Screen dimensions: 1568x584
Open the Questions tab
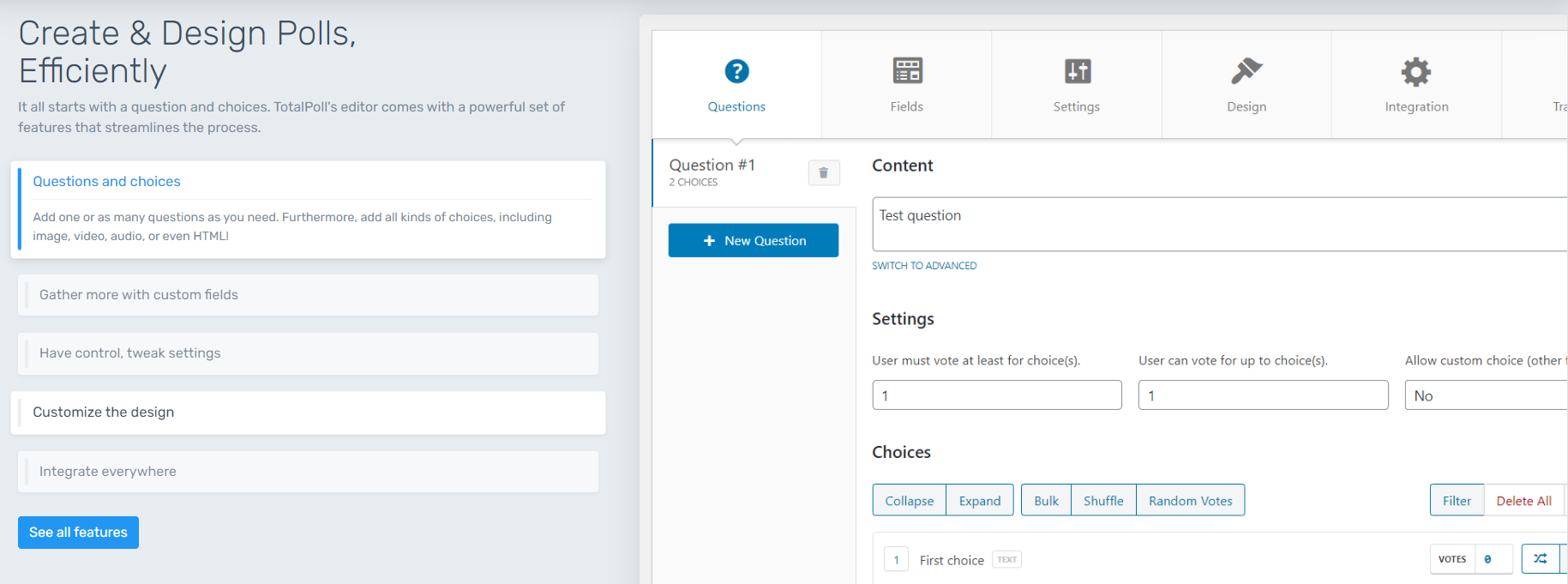(x=736, y=85)
